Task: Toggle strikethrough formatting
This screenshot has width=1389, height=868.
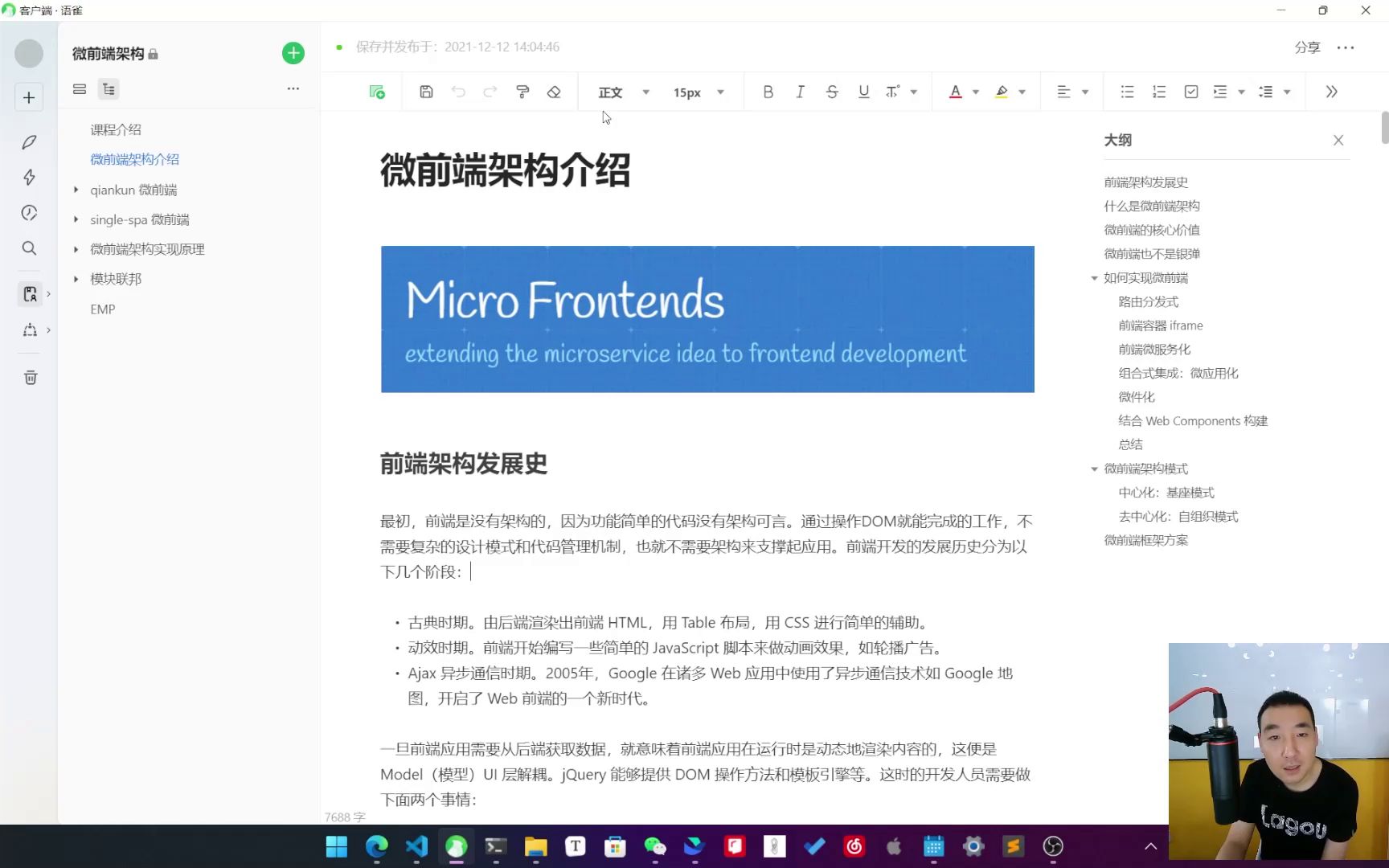Action: [832, 92]
